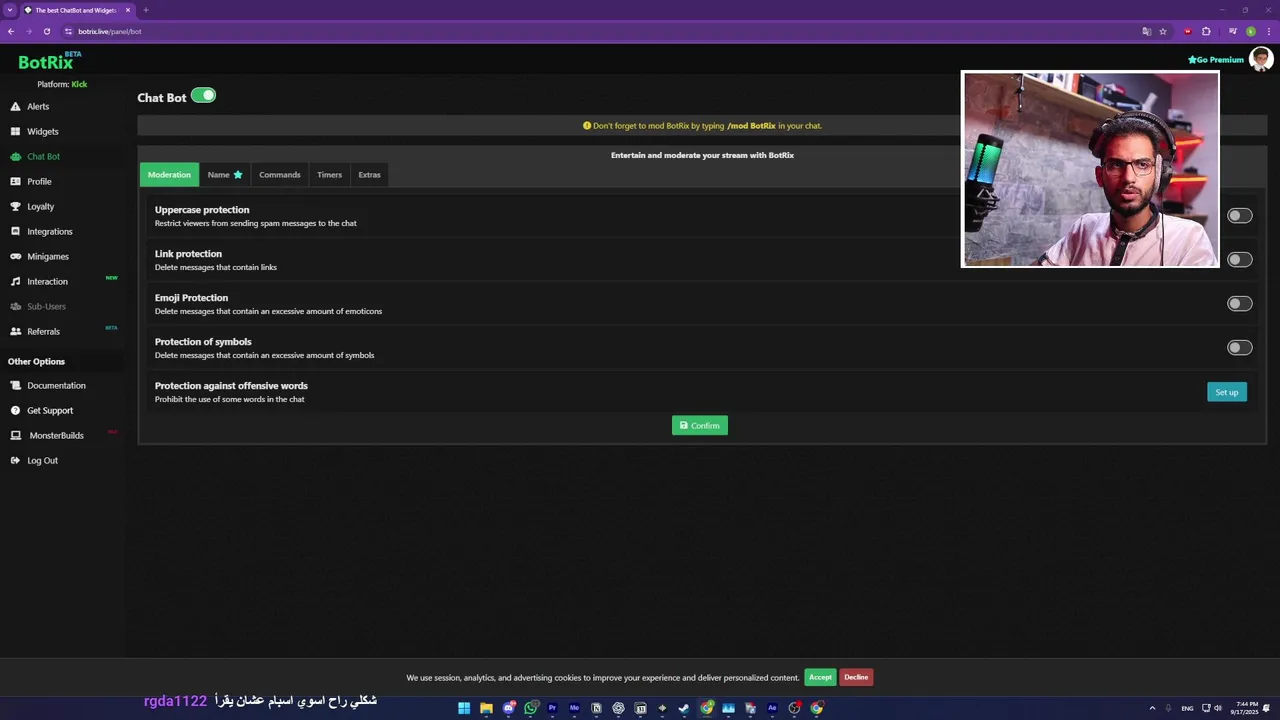This screenshot has height=720, width=1280.
Task: Switch to the Name tab
Action: (x=225, y=175)
